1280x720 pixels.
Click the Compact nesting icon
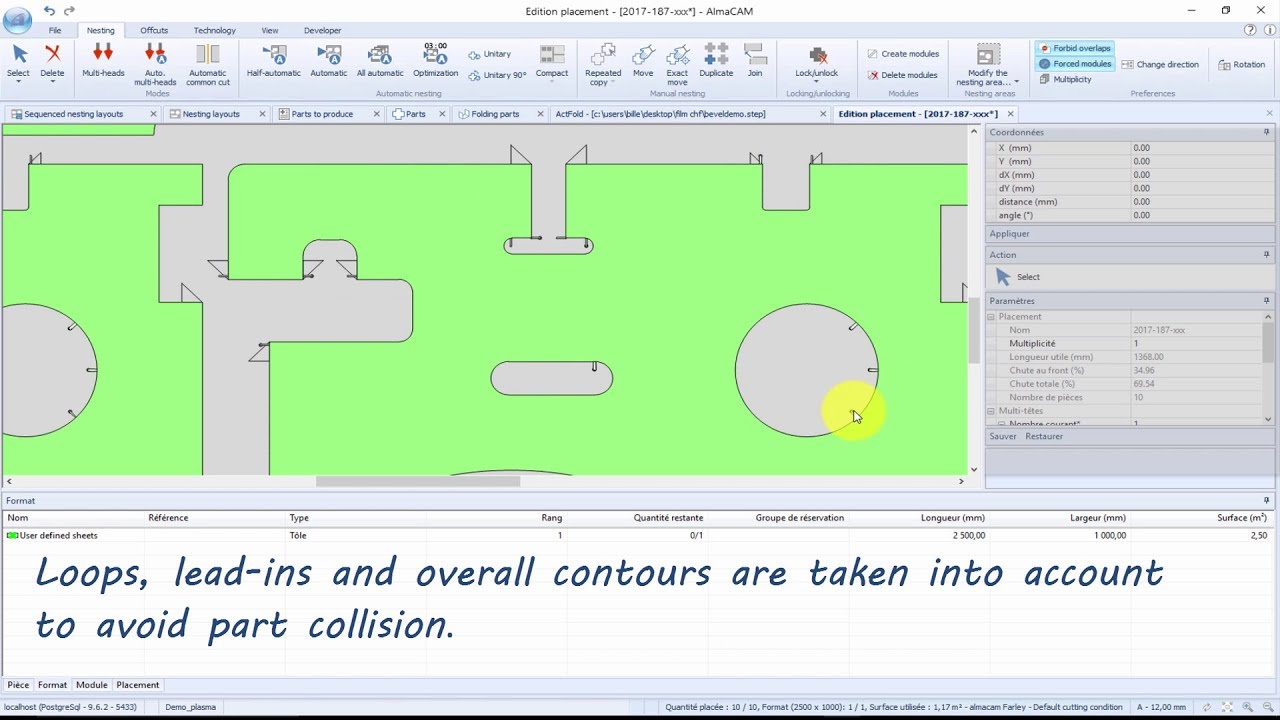click(552, 60)
